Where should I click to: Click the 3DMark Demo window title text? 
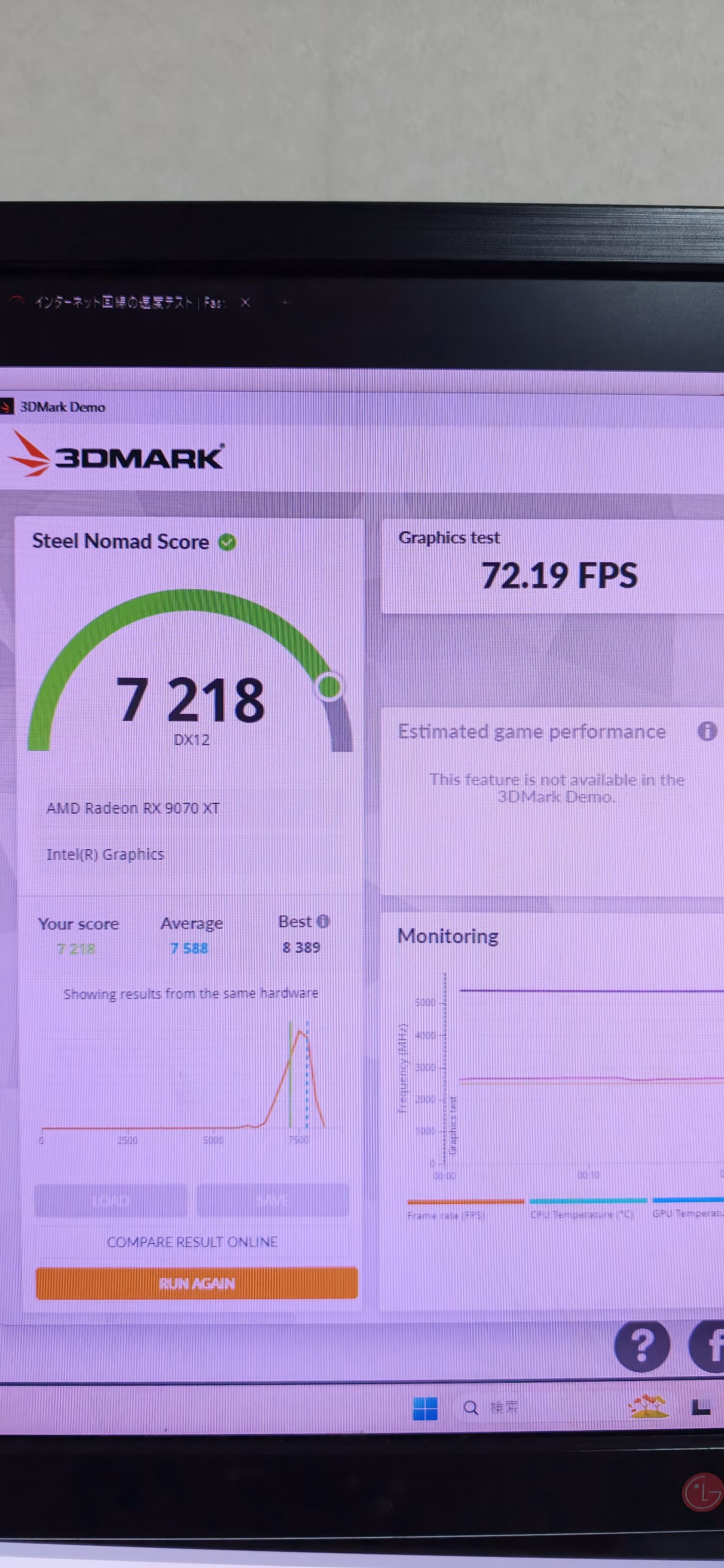(x=62, y=407)
